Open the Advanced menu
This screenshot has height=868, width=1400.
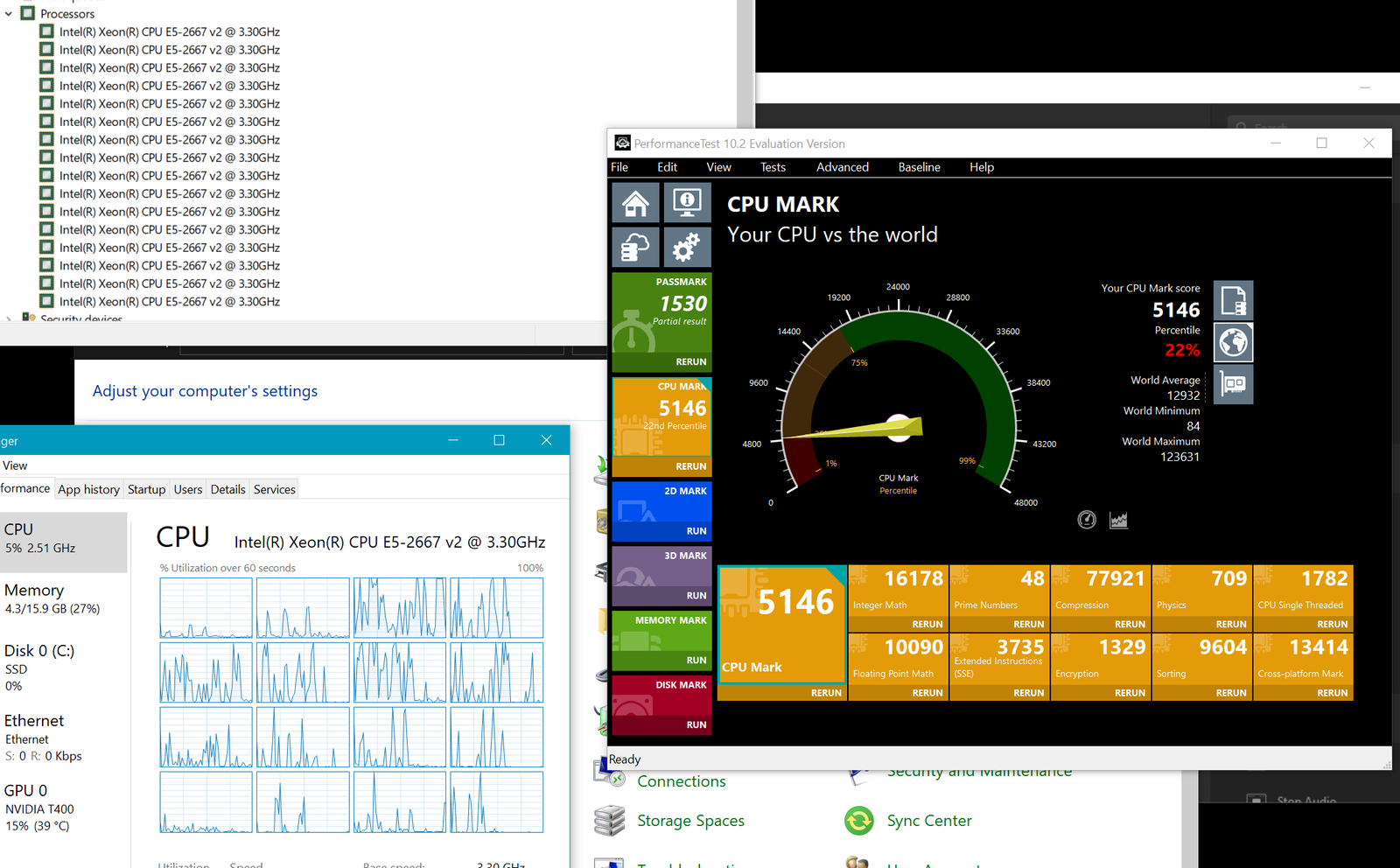[x=843, y=167]
